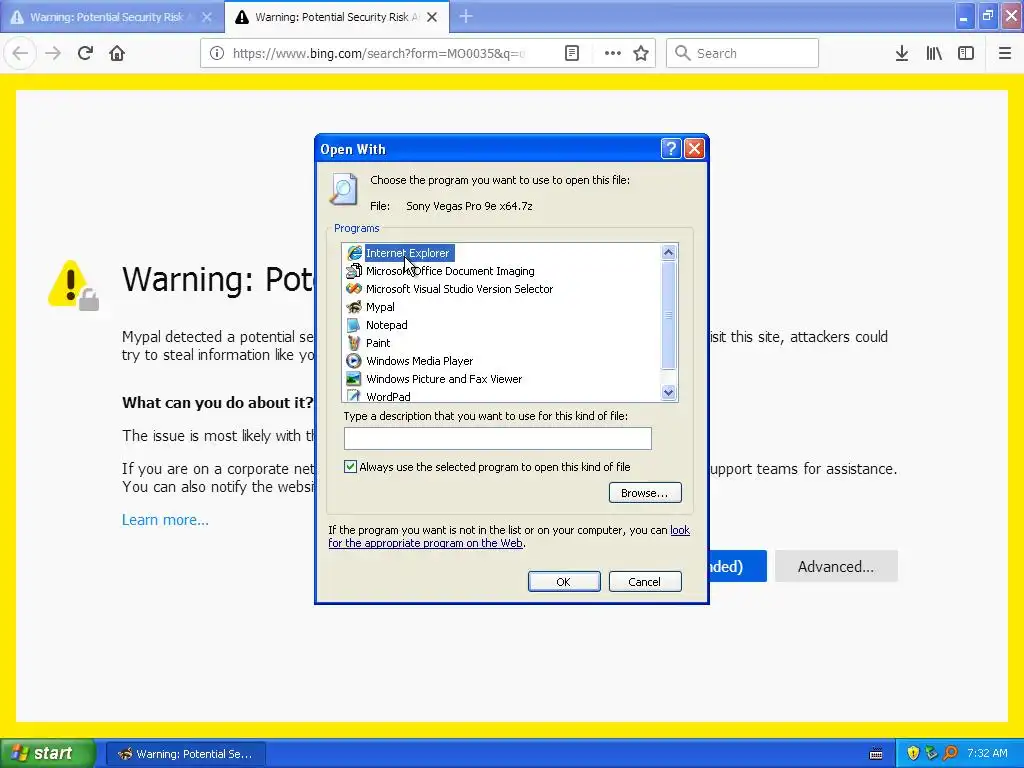The image size is (1024, 768).
Task: Open the library bookshelf icon
Action: [x=934, y=53]
